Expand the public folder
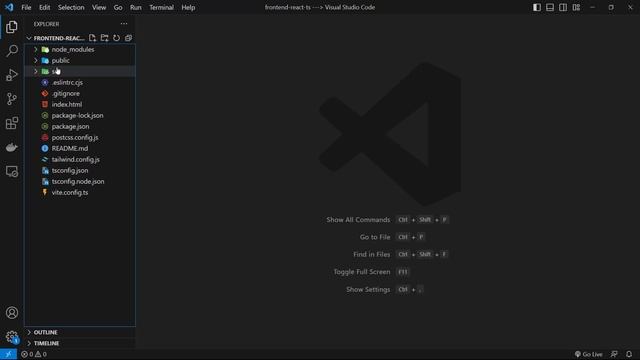 tap(80, 60)
